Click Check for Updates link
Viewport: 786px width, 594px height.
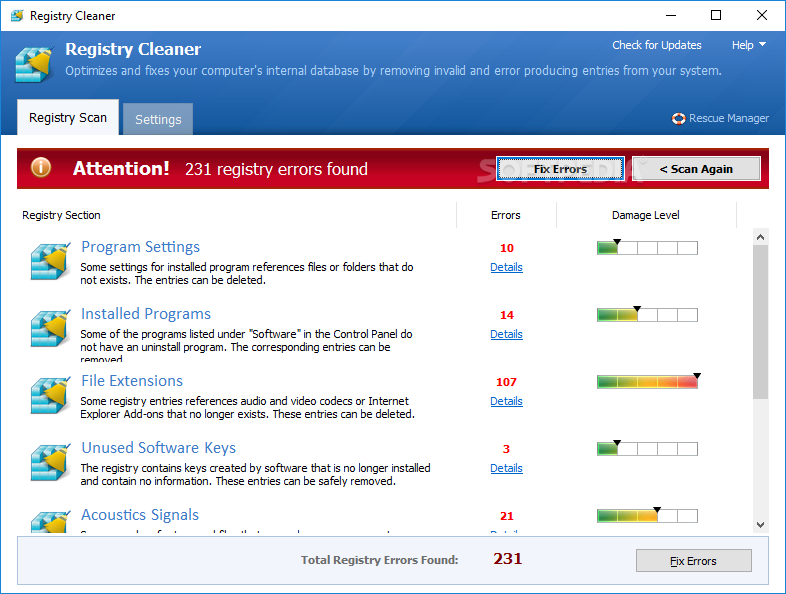coord(657,45)
